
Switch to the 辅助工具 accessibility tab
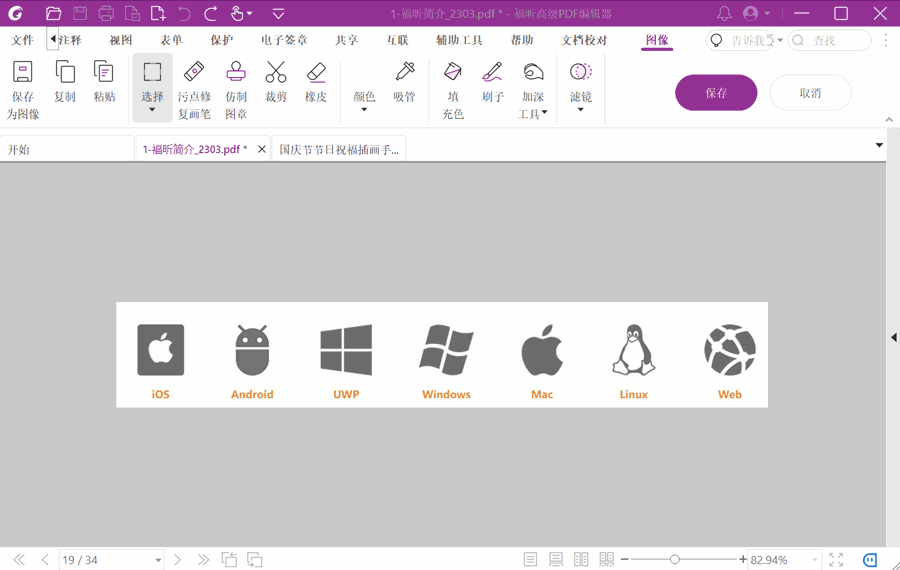pyautogui.click(x=459, y=40)
